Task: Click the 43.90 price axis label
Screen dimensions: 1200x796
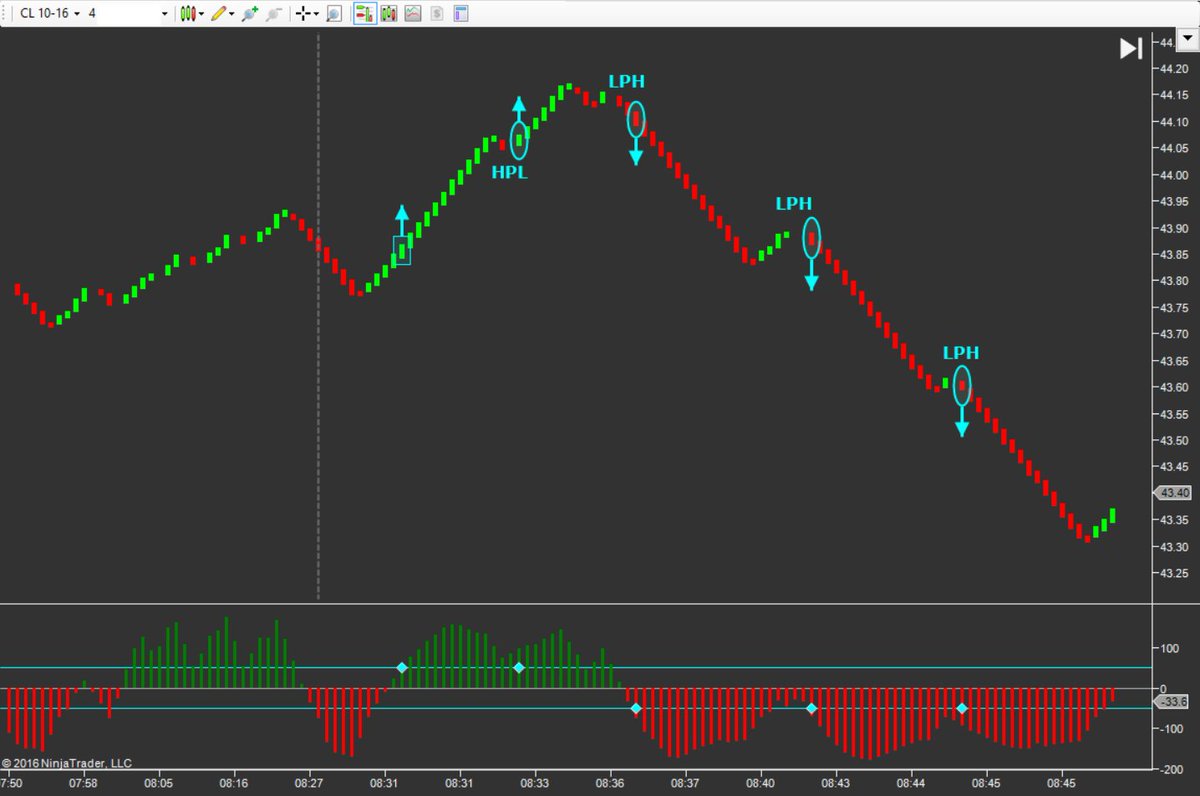Action: [1172, 228]
